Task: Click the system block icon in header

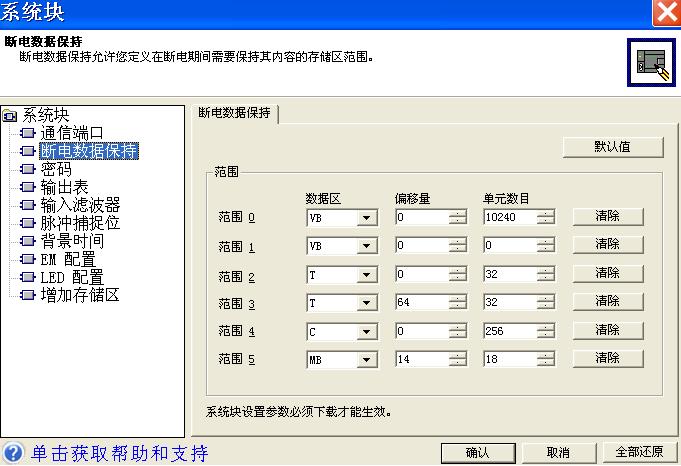Action: [x=644, y=59]
